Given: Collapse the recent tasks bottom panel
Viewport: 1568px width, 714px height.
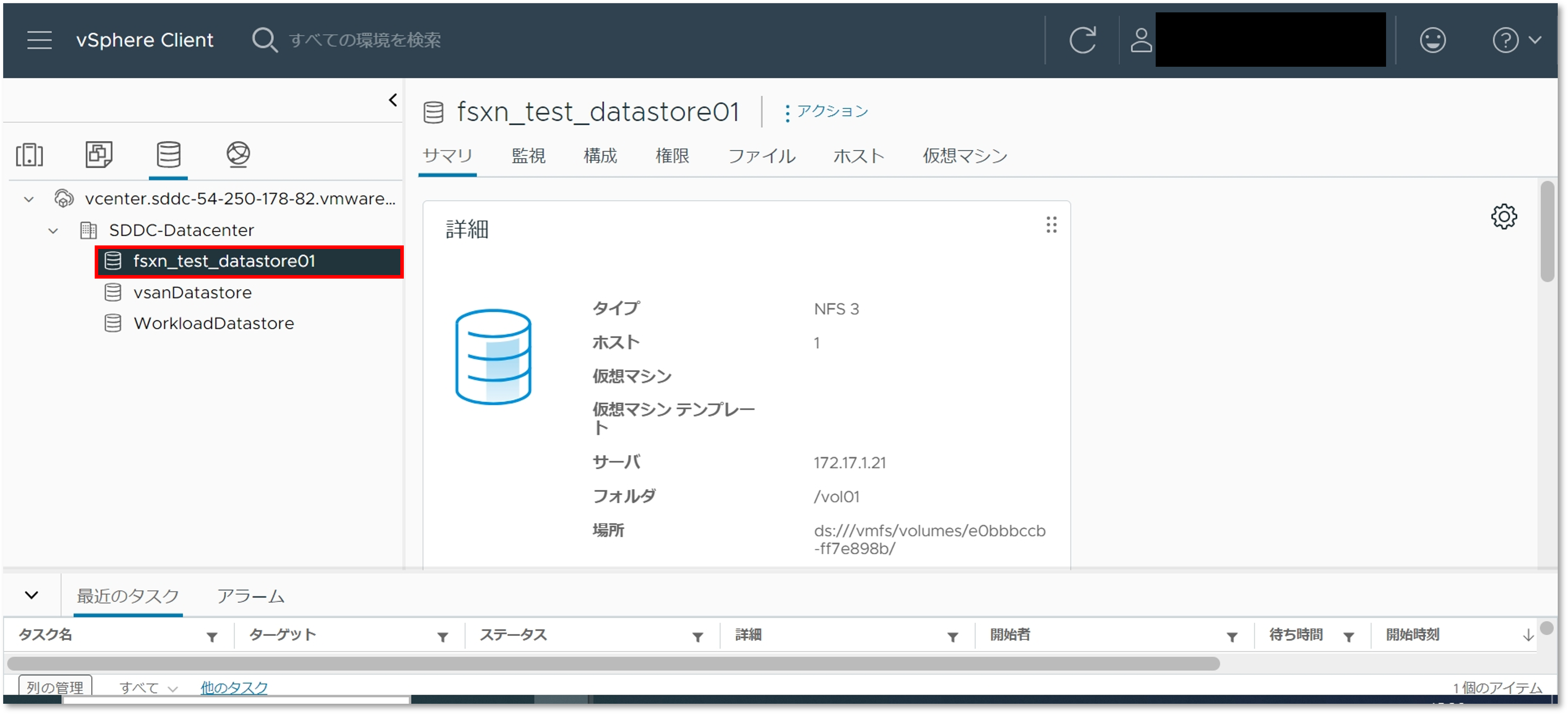Looking at the screenshot, I should 32,595.
